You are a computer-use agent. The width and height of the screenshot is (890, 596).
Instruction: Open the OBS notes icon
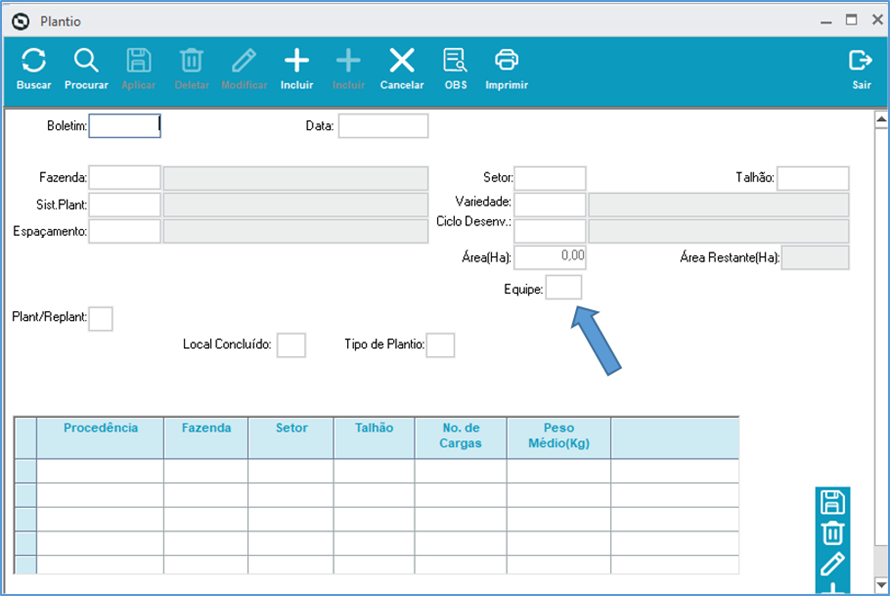pos(455,60)
